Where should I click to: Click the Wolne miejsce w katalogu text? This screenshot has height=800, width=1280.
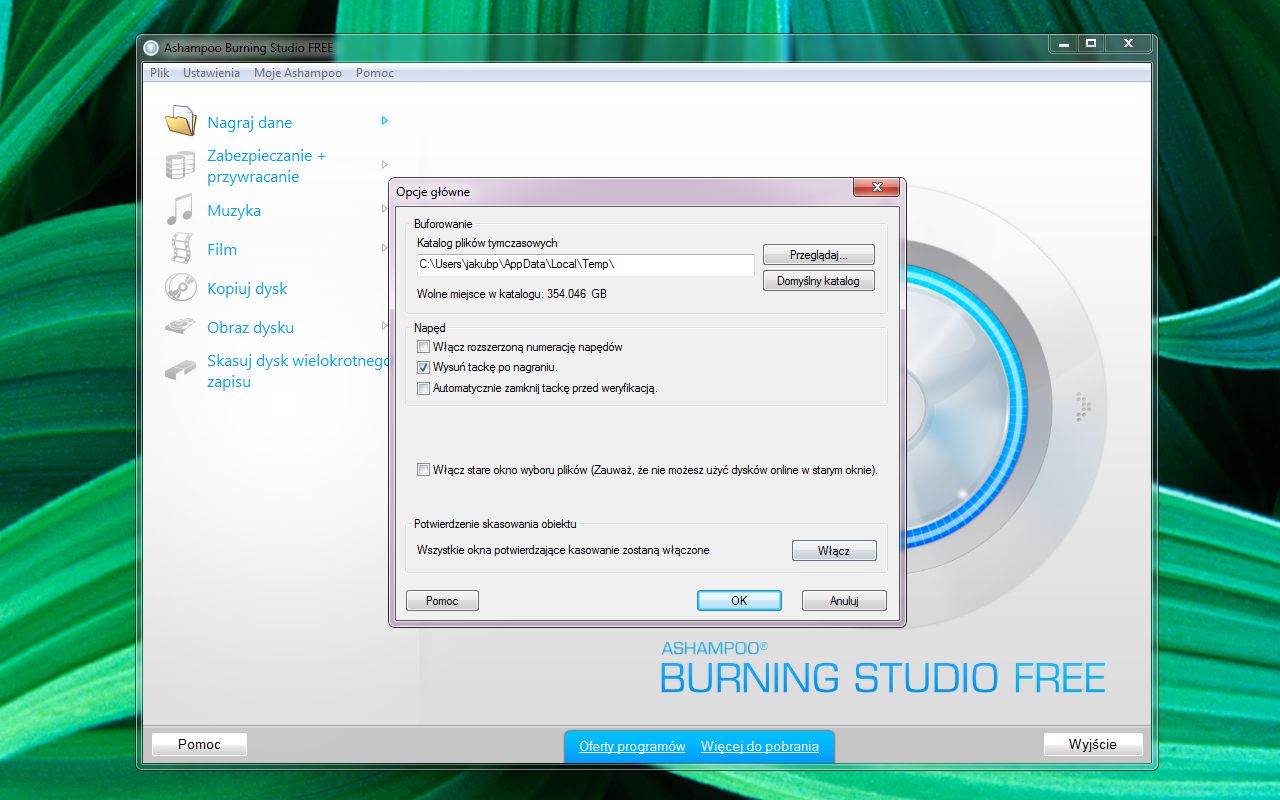click(x=512, y=294)
